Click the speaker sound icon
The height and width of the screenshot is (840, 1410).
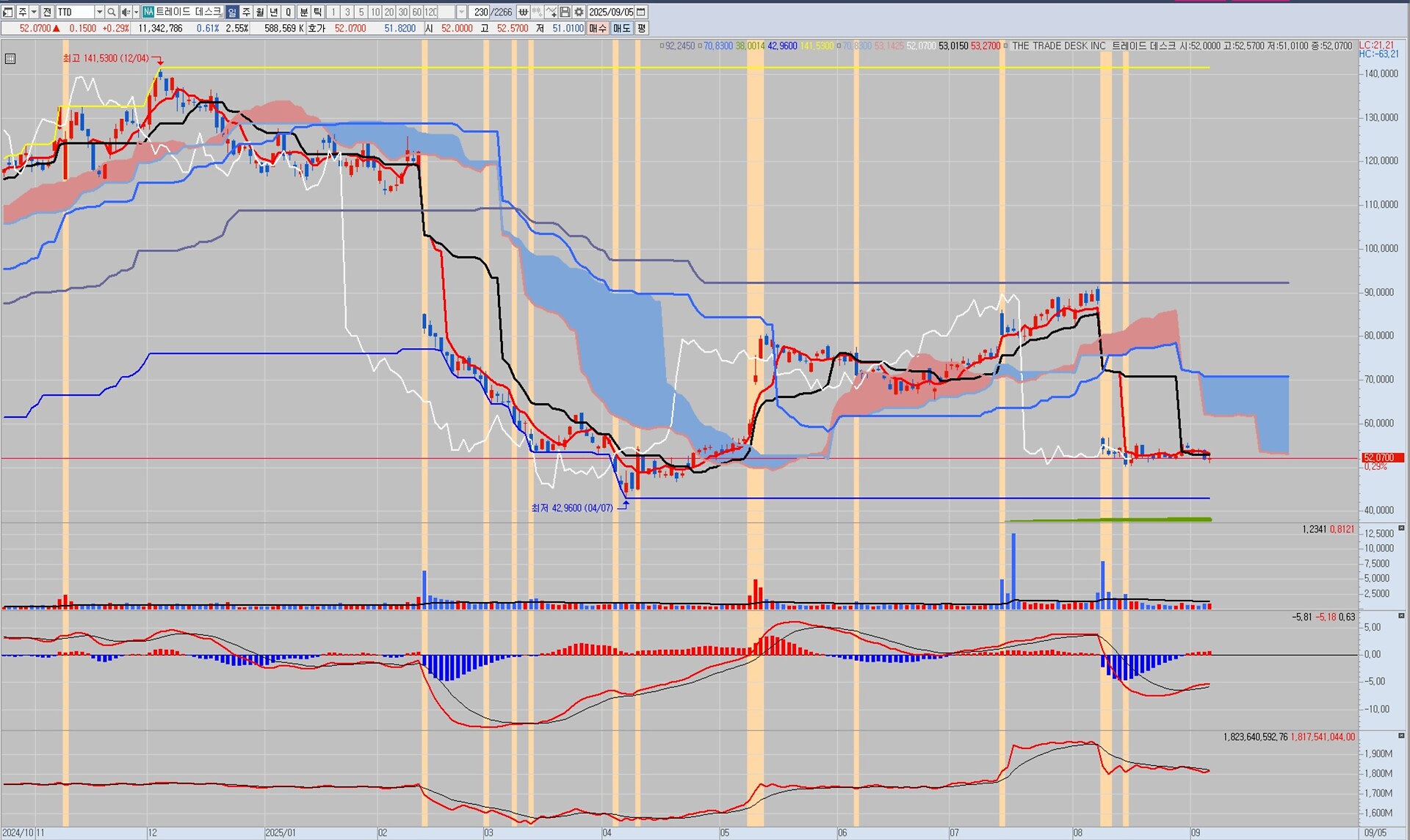126,12
